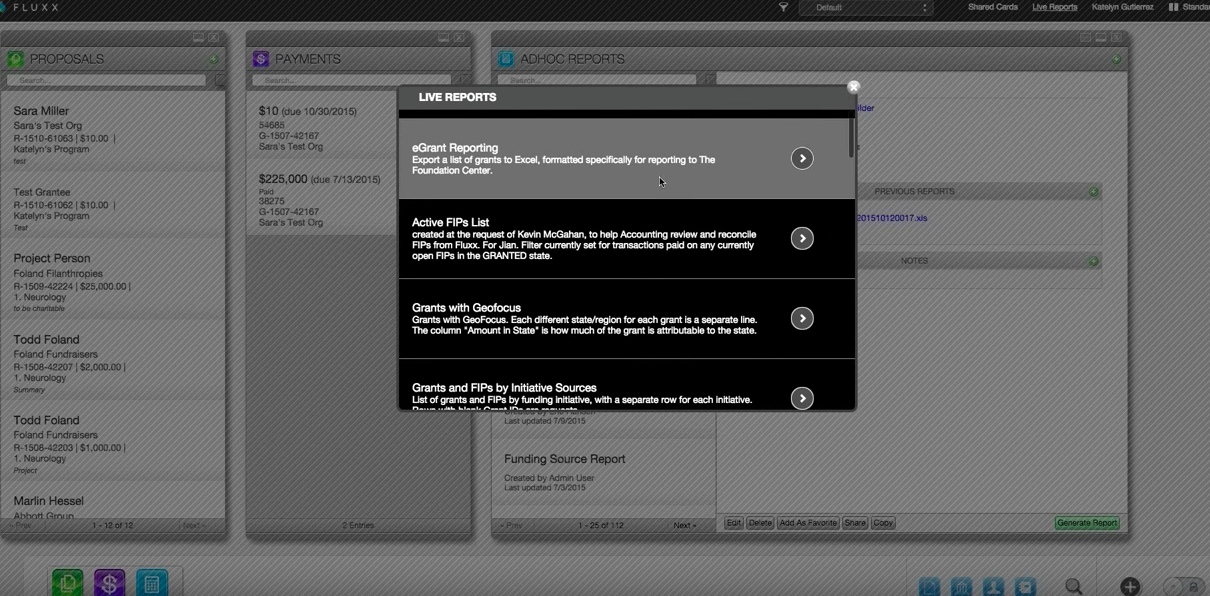The image size is (1210, 596).
Task: Click the filter funnel icon in top bar
Action: point(784,7)
